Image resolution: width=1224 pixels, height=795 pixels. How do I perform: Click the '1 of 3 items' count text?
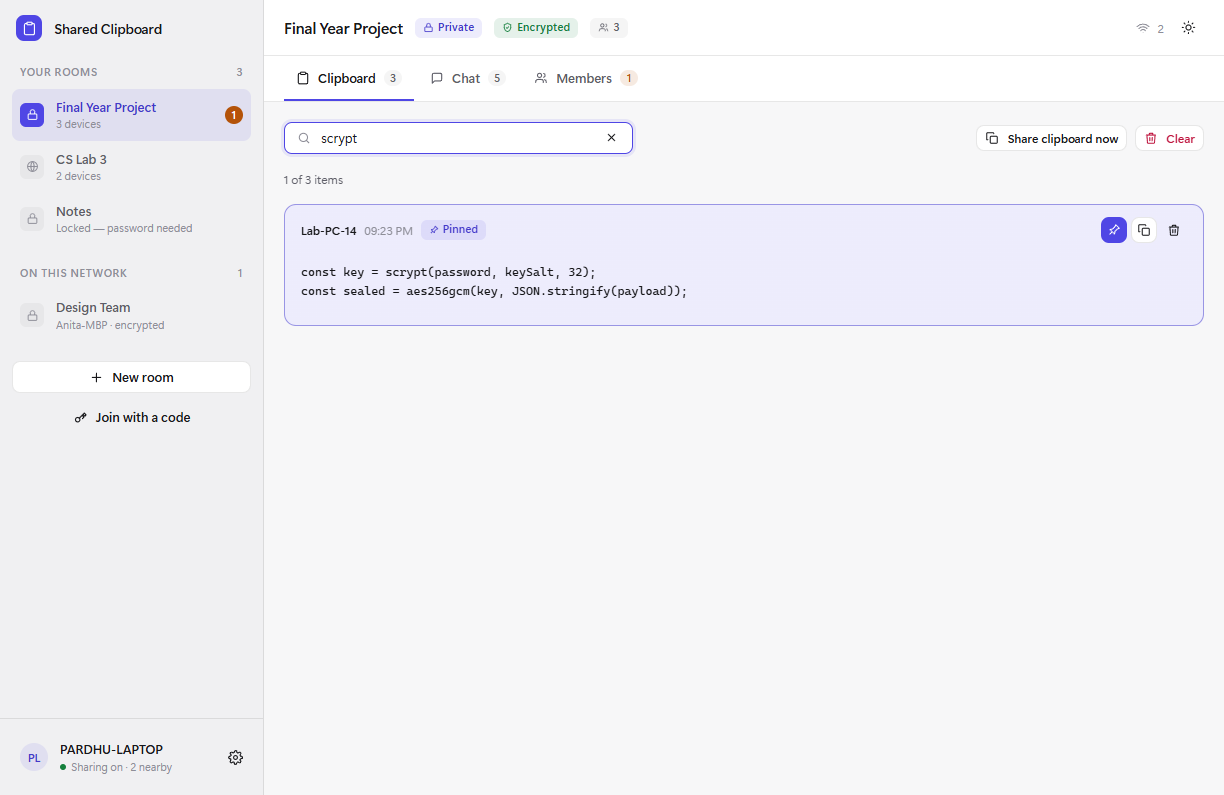coord(313,180)
